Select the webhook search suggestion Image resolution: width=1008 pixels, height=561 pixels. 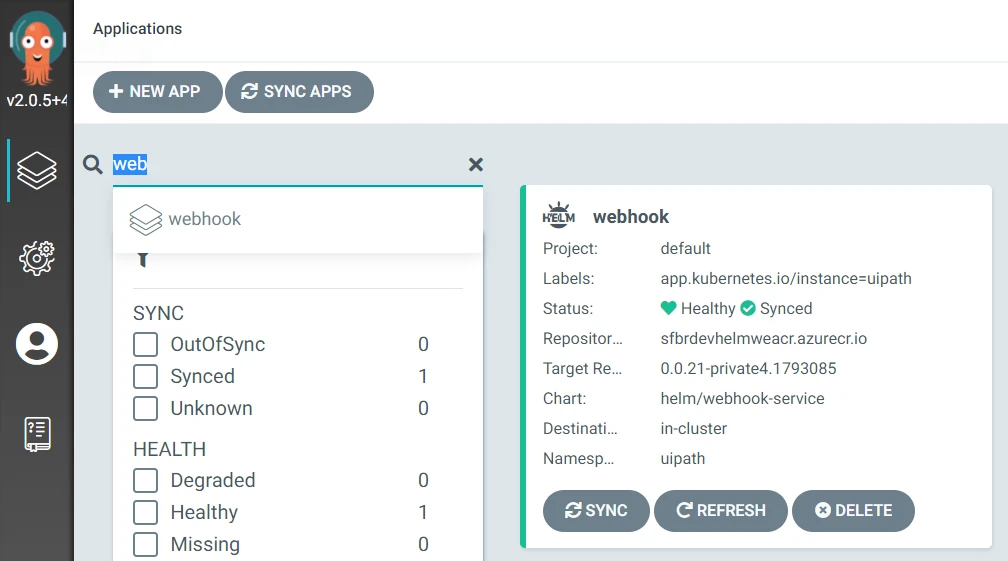298,219
